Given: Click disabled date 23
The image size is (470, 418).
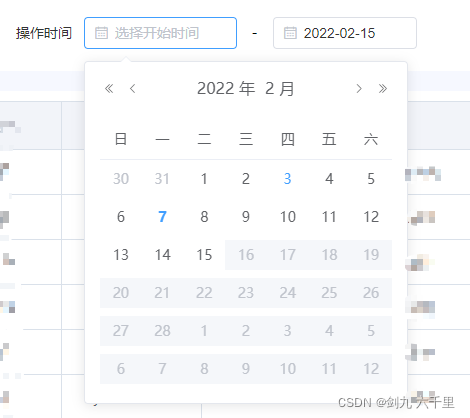Looking at the screenshot, I should coord(246,293).
